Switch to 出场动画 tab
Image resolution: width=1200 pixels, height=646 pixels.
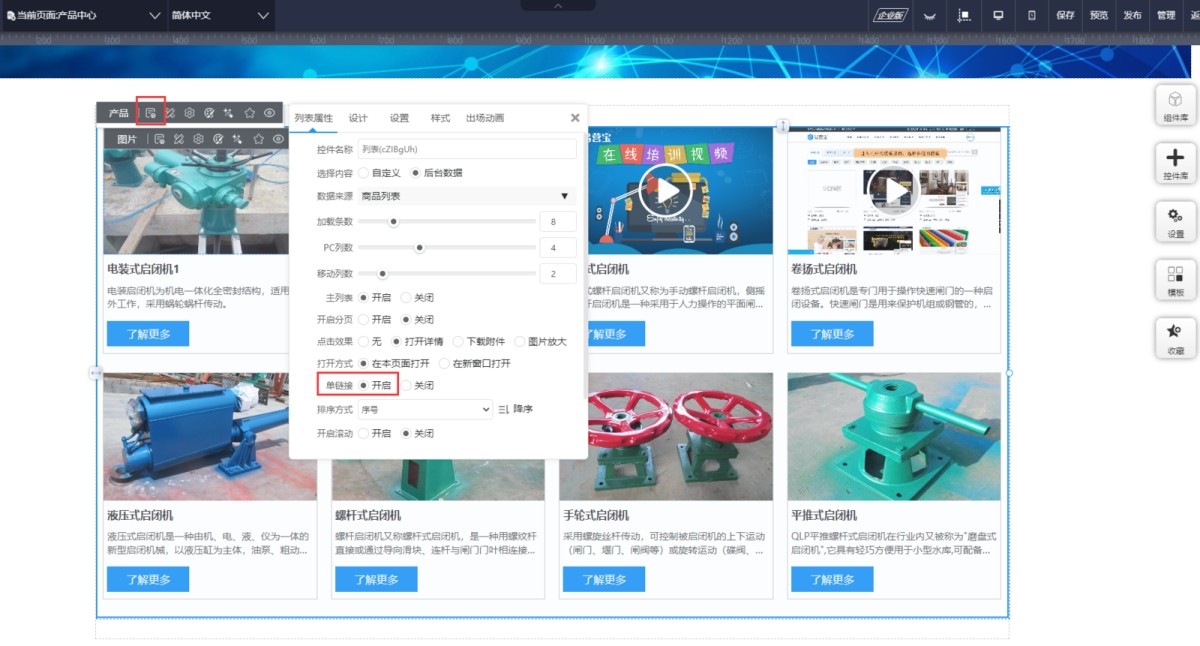485,118
